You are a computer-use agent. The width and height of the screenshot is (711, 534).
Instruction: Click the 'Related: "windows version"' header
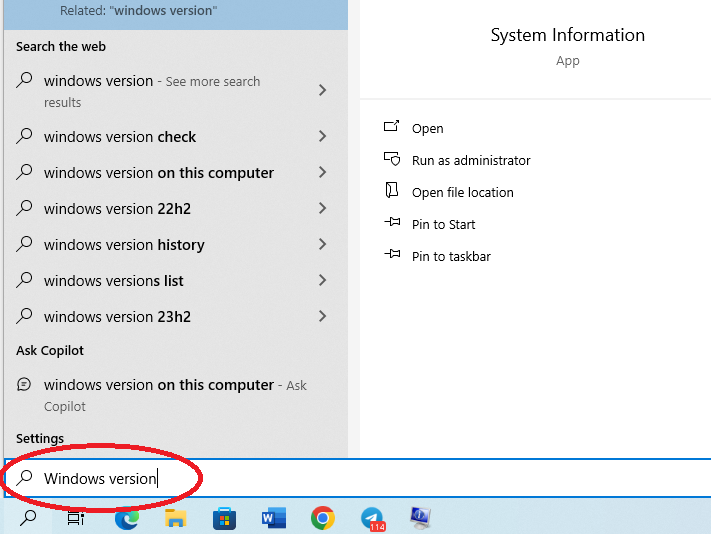tap(138, 10)
